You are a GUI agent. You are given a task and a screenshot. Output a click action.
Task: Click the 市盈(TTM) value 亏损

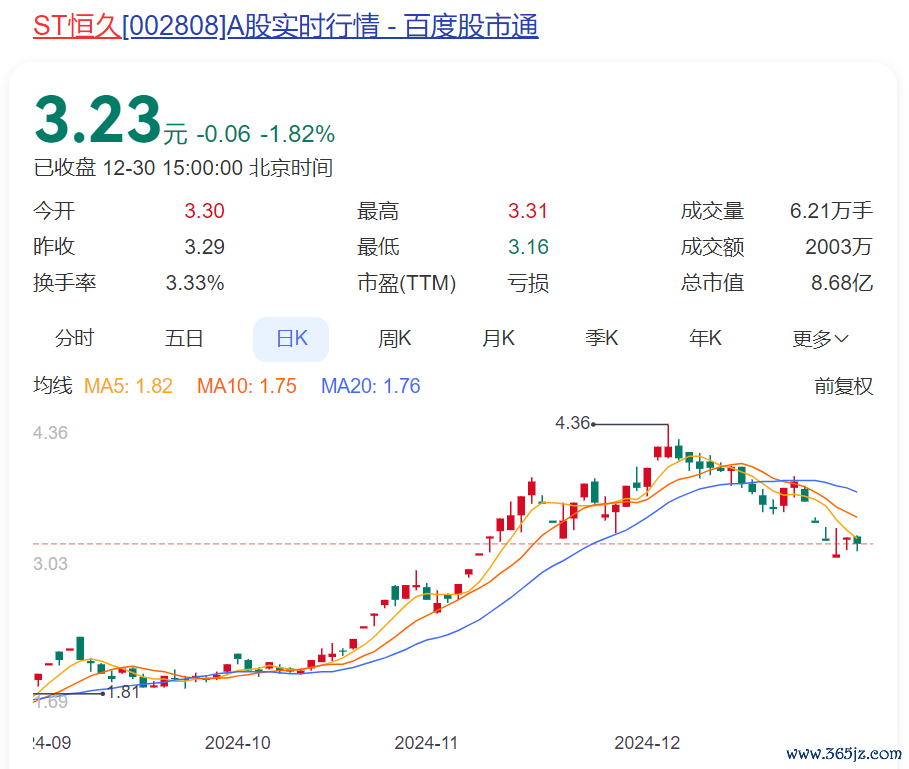(x=528, y=283)
